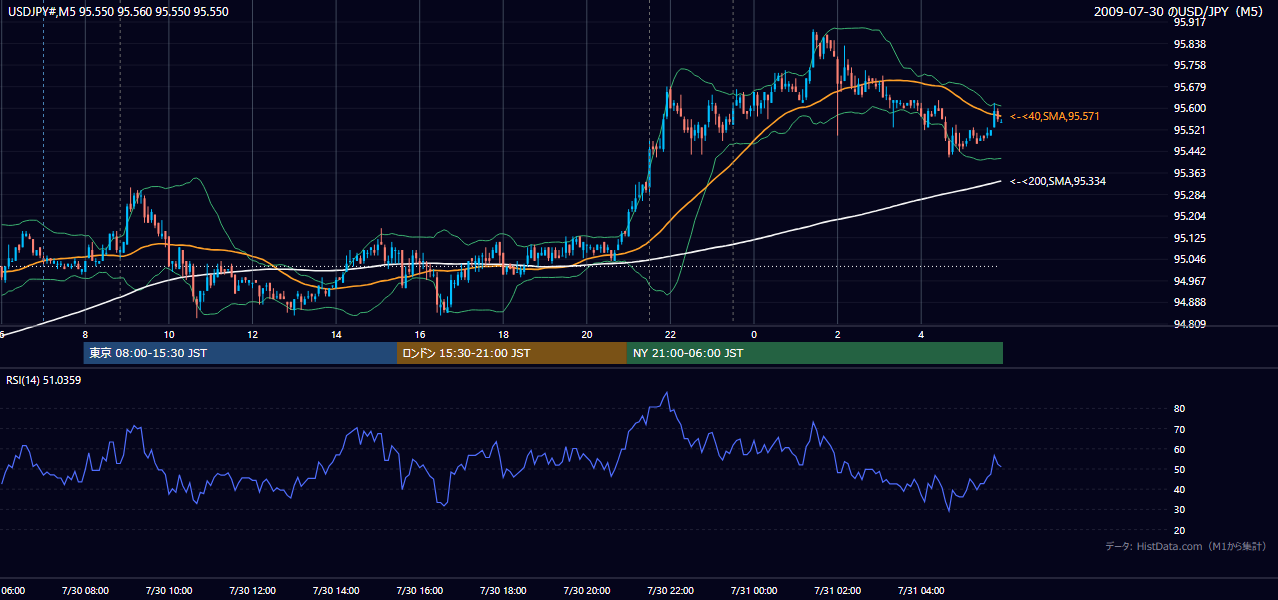
Task: Click the hour 22 tick above session bar
Action: (670, 335)
